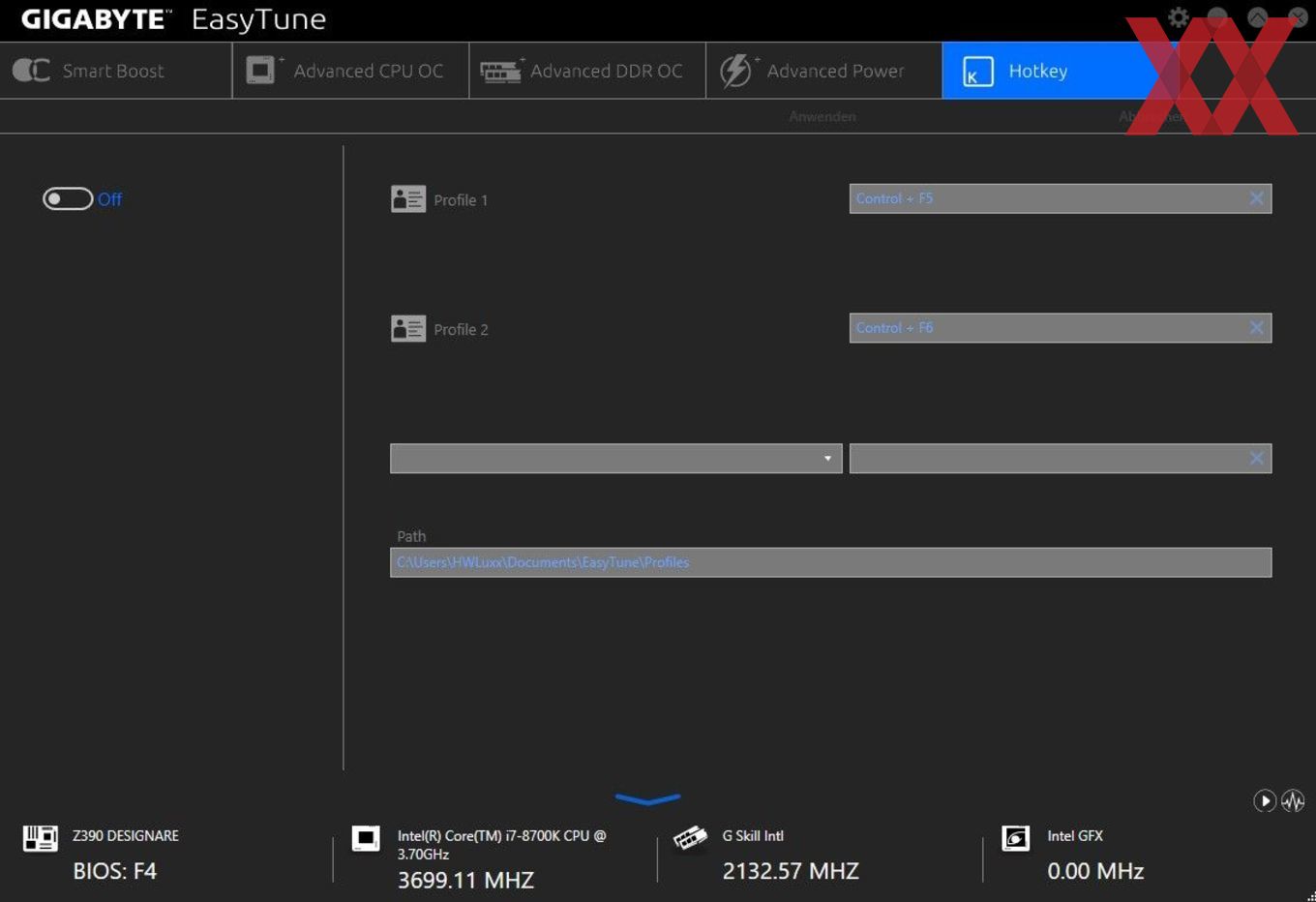The height and width of the screenshot is (902, 1316).
Task: Click the Path field with the Profiles folder
Action: point(830,562)
